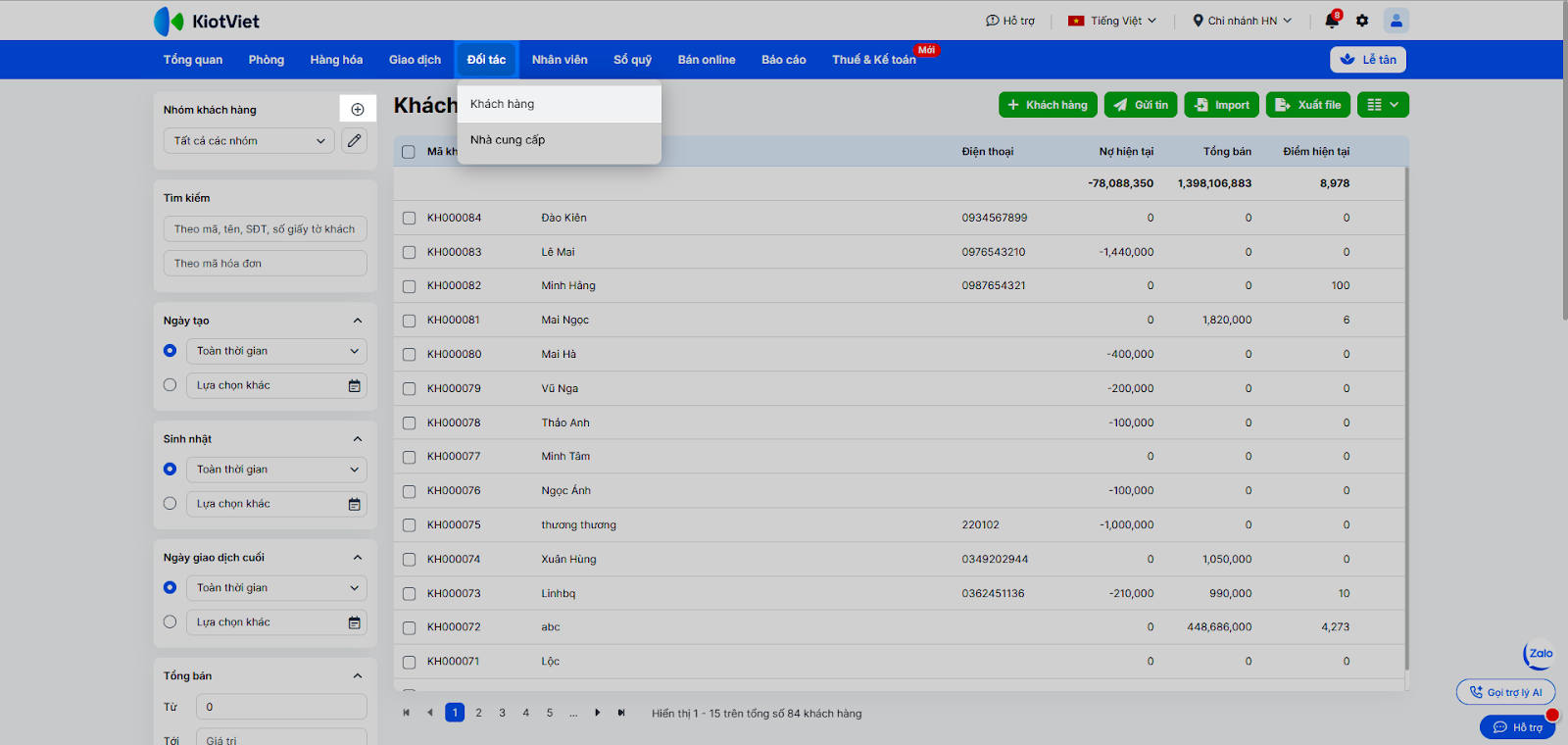
Task: Collapse the Tổng bán filter section
Action: (x=358, y=676)
